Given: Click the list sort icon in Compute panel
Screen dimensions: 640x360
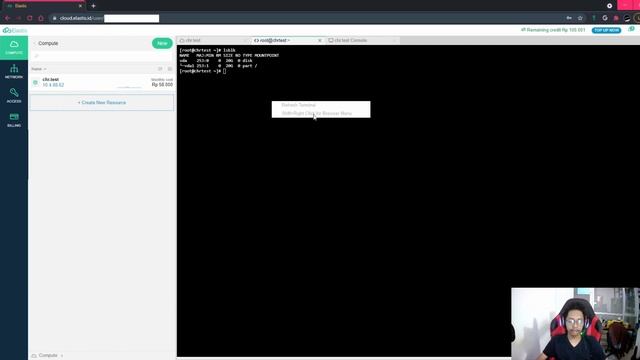Looking at the screenshot, I should [160, 69].
